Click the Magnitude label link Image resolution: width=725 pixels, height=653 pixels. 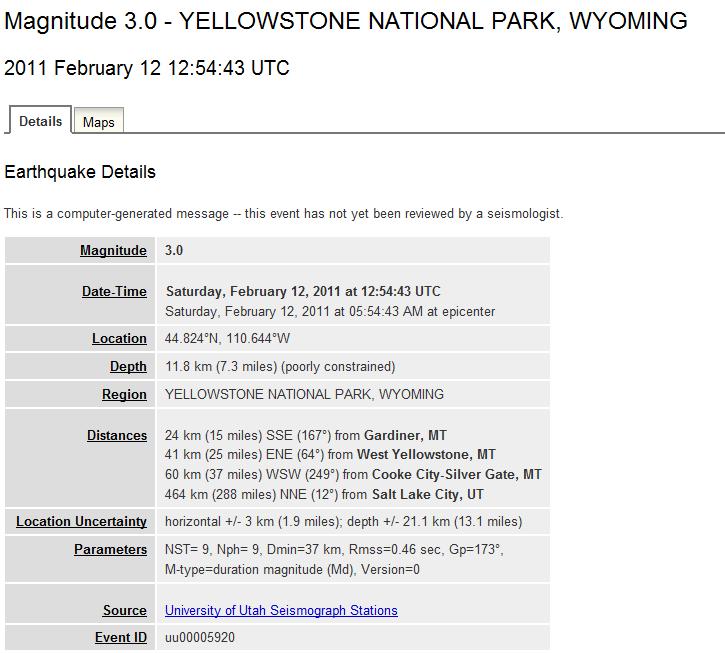pos(113,251)
